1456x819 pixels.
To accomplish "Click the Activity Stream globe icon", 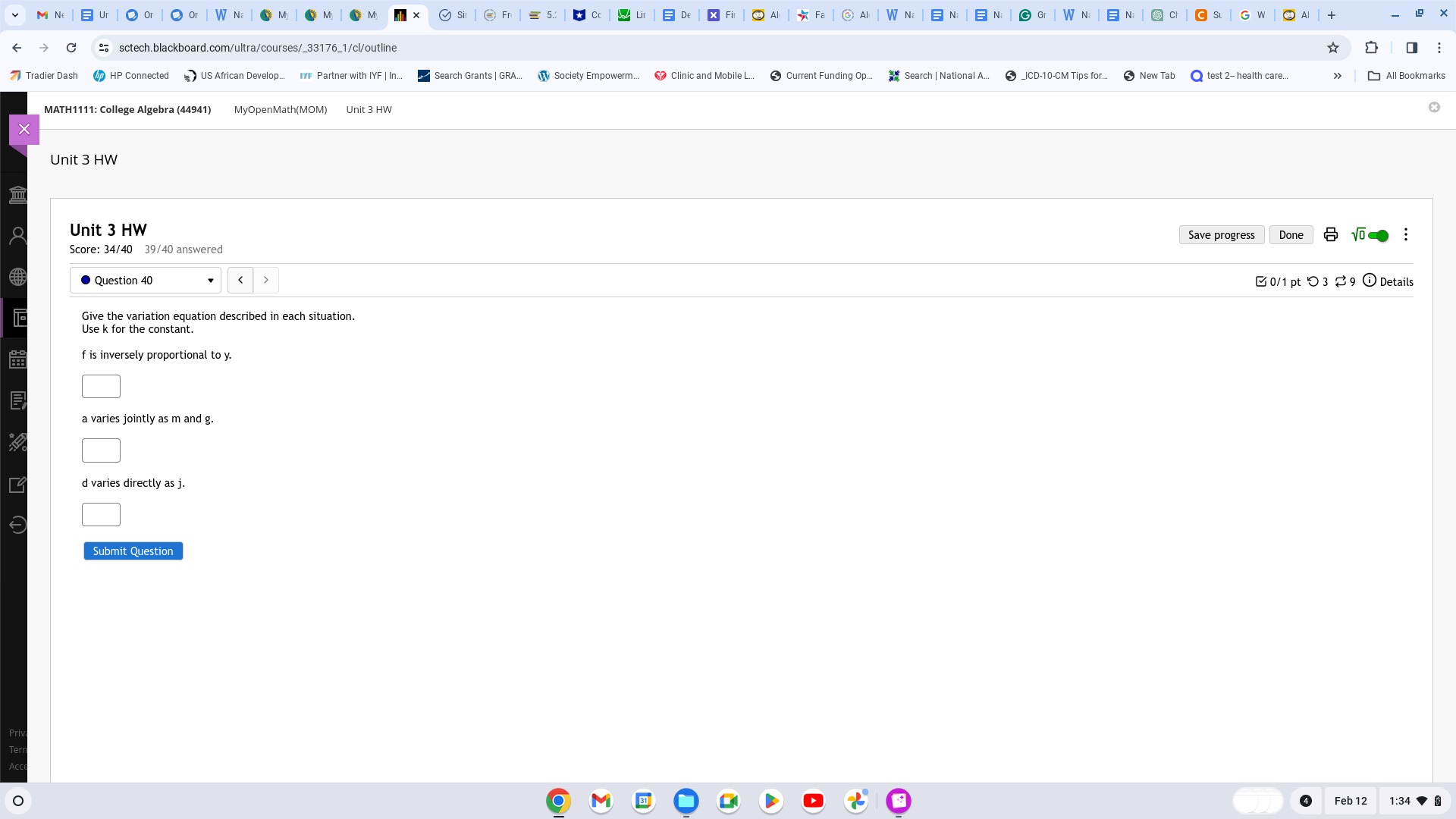I will 18,276.
